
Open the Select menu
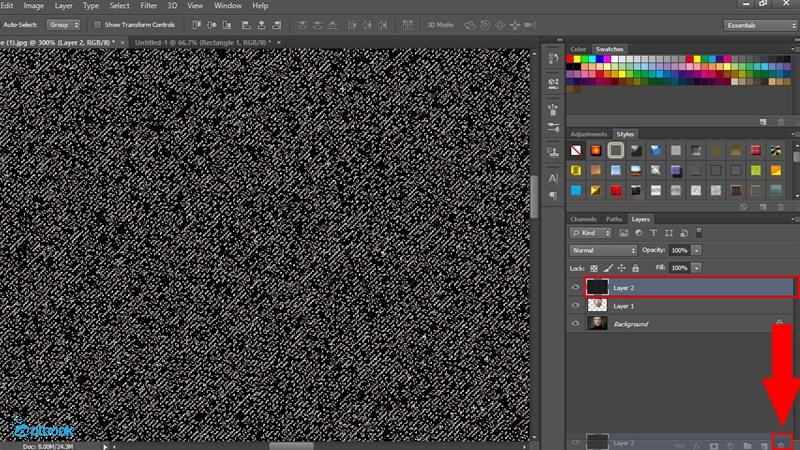119,6
